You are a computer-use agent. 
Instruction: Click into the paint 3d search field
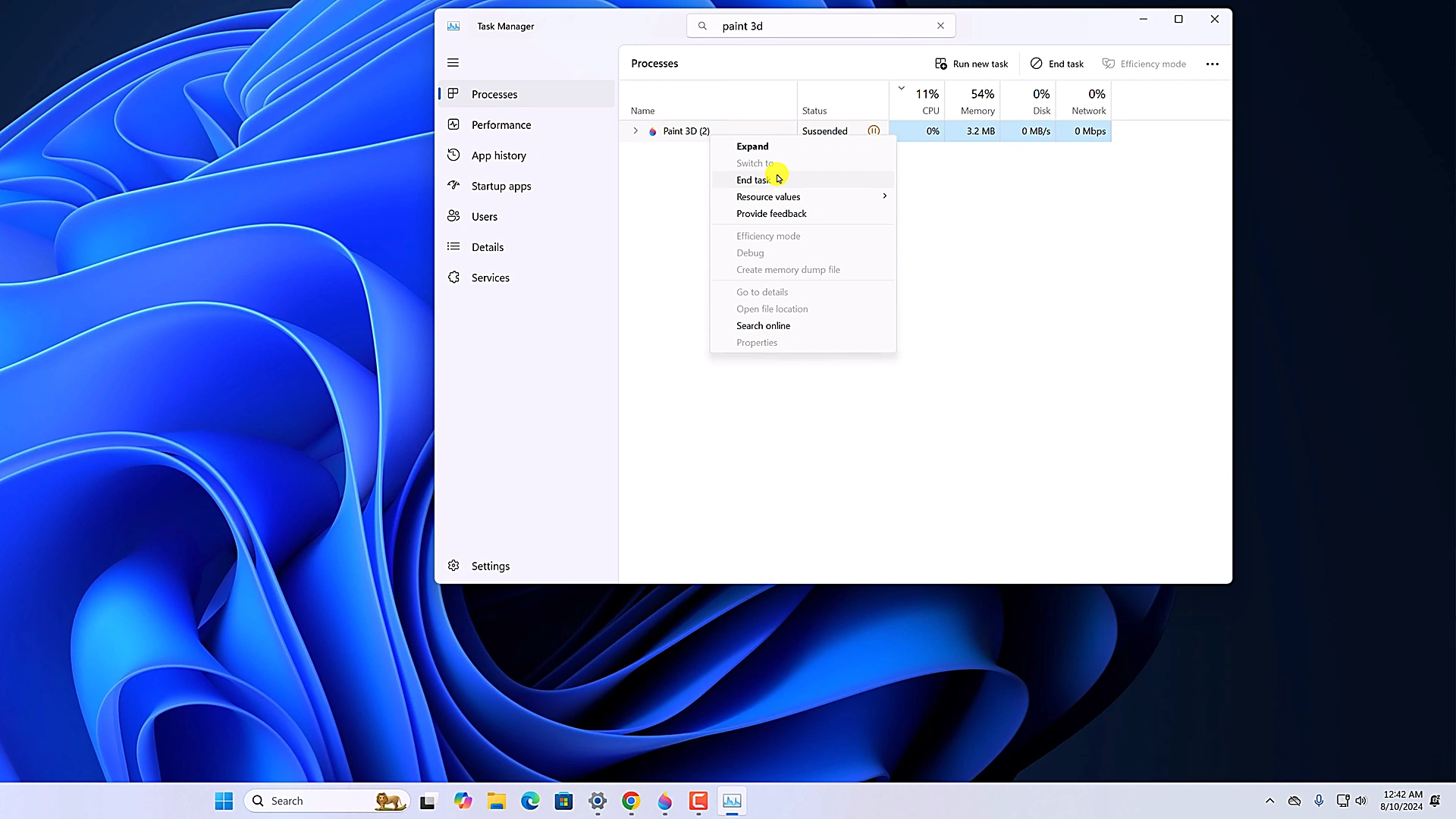tap(823, 26)
